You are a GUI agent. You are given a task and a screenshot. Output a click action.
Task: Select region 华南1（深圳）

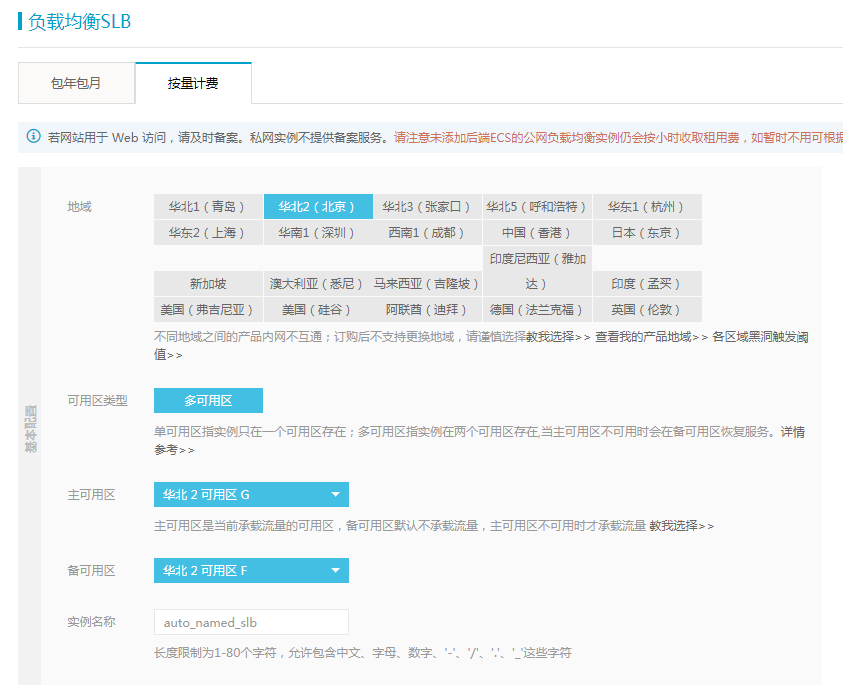tap(318, 232)
